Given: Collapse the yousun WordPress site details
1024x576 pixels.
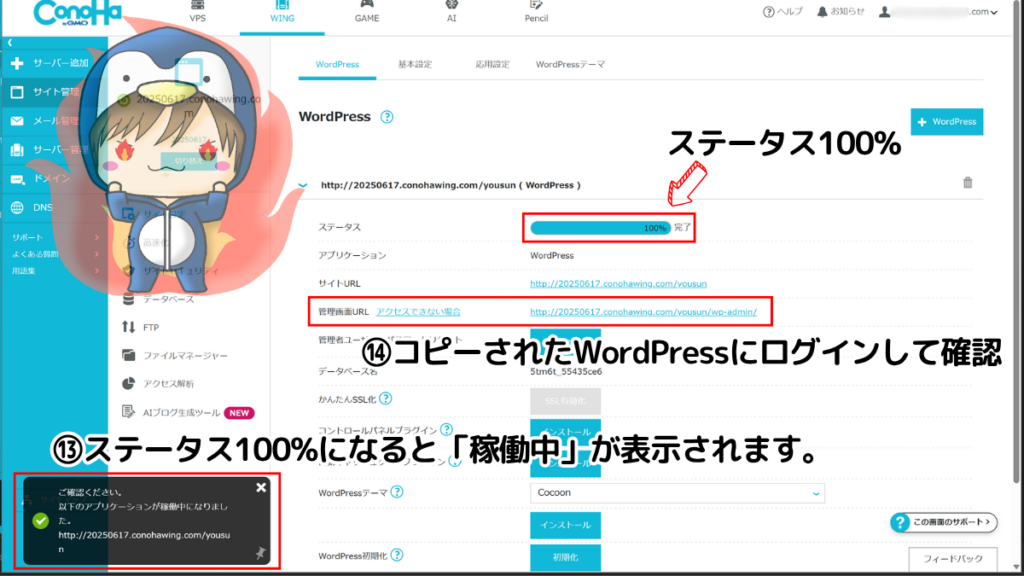Looking at the screenshot, I should [x=303, y=185].
